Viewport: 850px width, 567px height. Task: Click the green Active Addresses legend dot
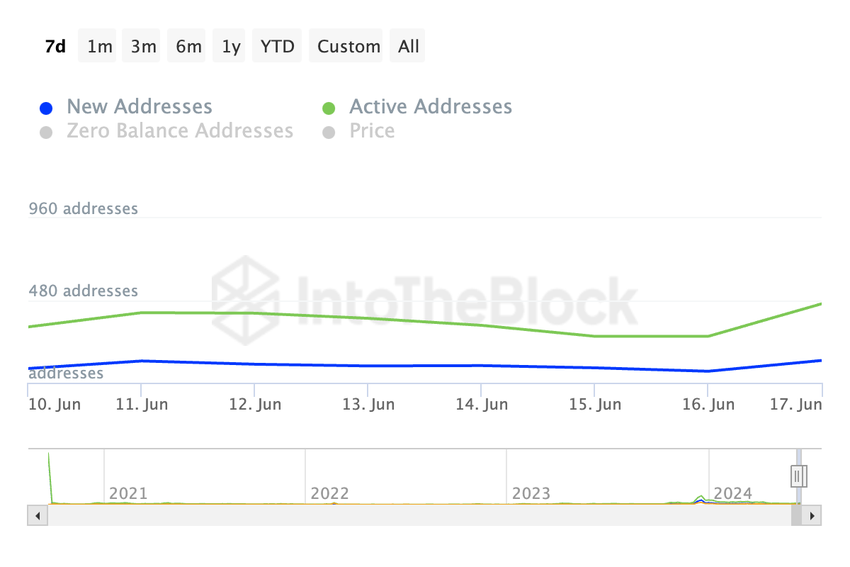pyautogui.click(x=328, y=108)
